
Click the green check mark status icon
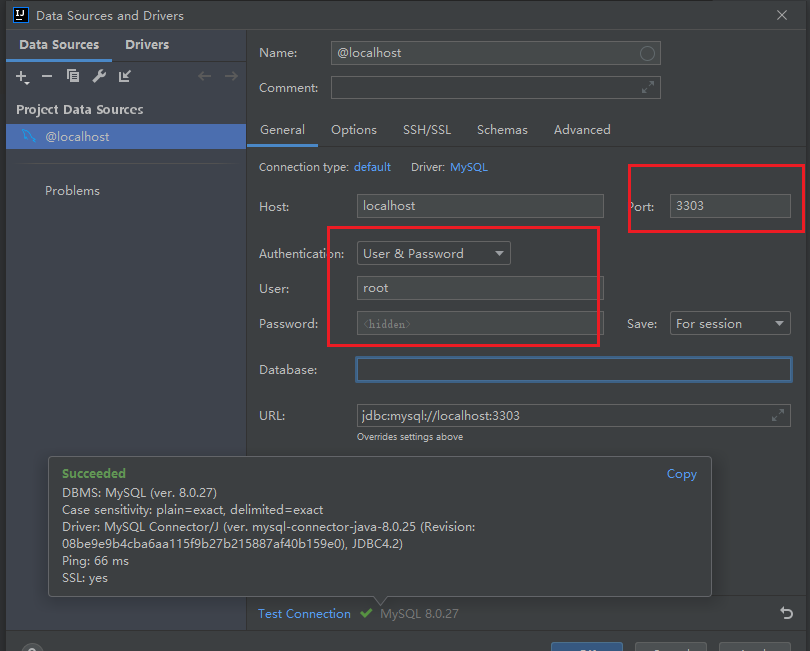tap(366, 613)
